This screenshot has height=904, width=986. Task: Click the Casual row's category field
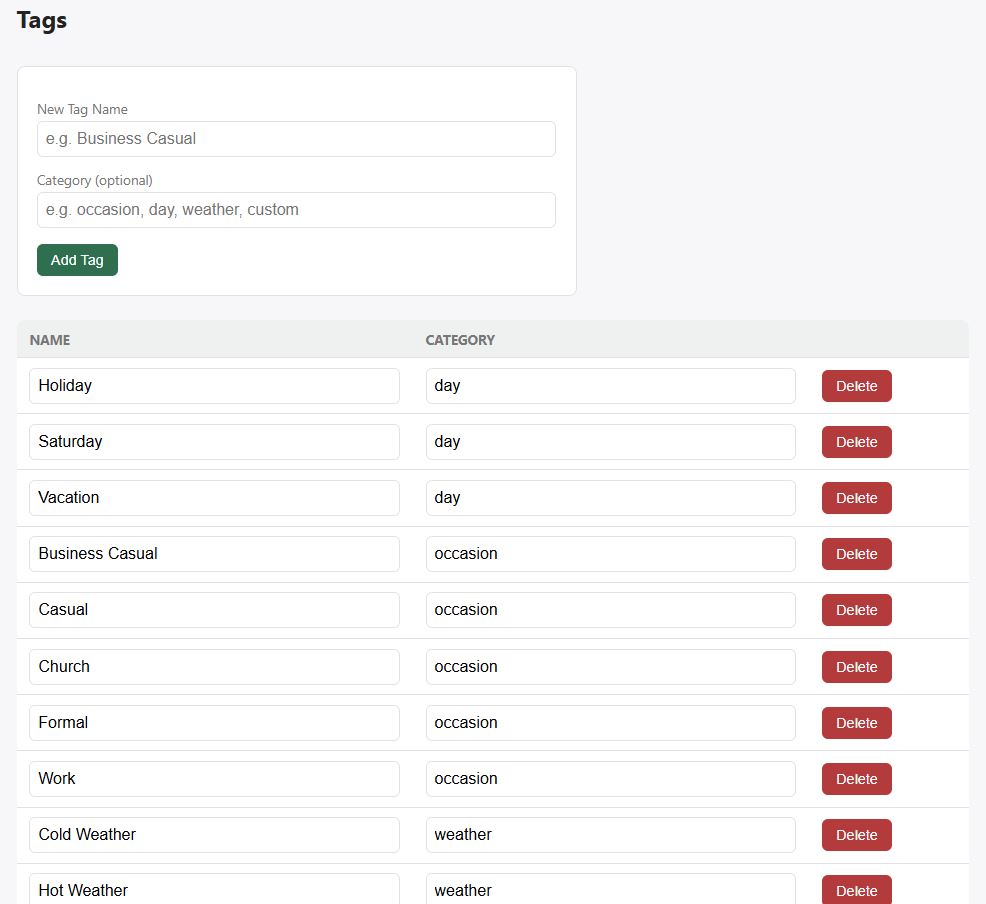click(611, 610)
